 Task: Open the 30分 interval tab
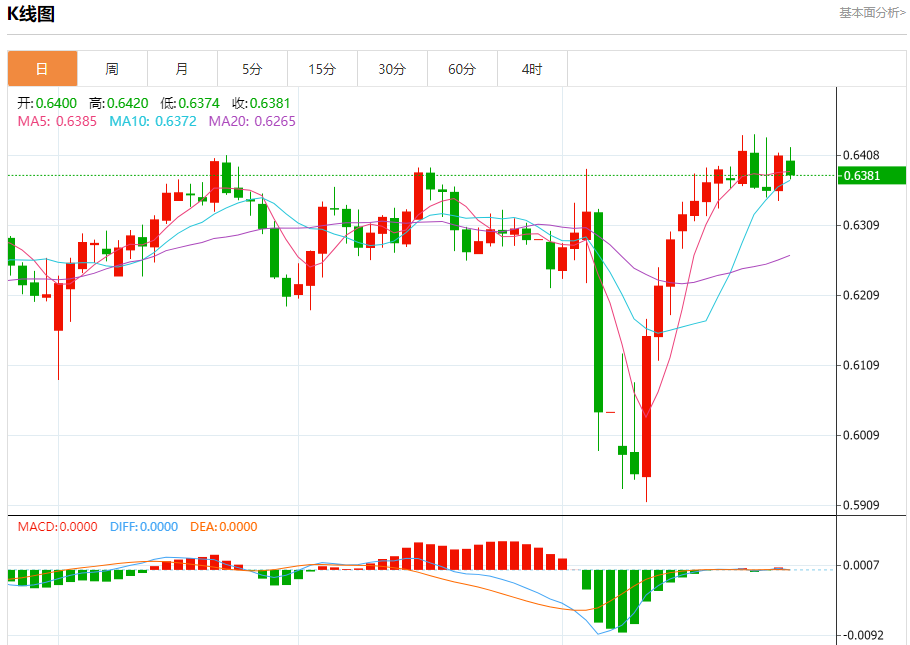pos(392,69)
